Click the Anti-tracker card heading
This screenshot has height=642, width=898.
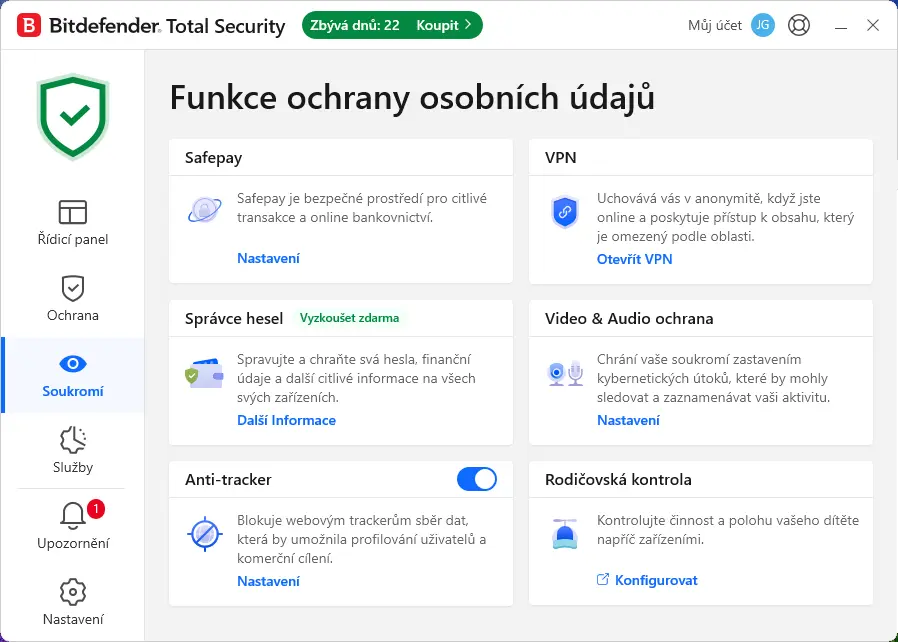228,479
